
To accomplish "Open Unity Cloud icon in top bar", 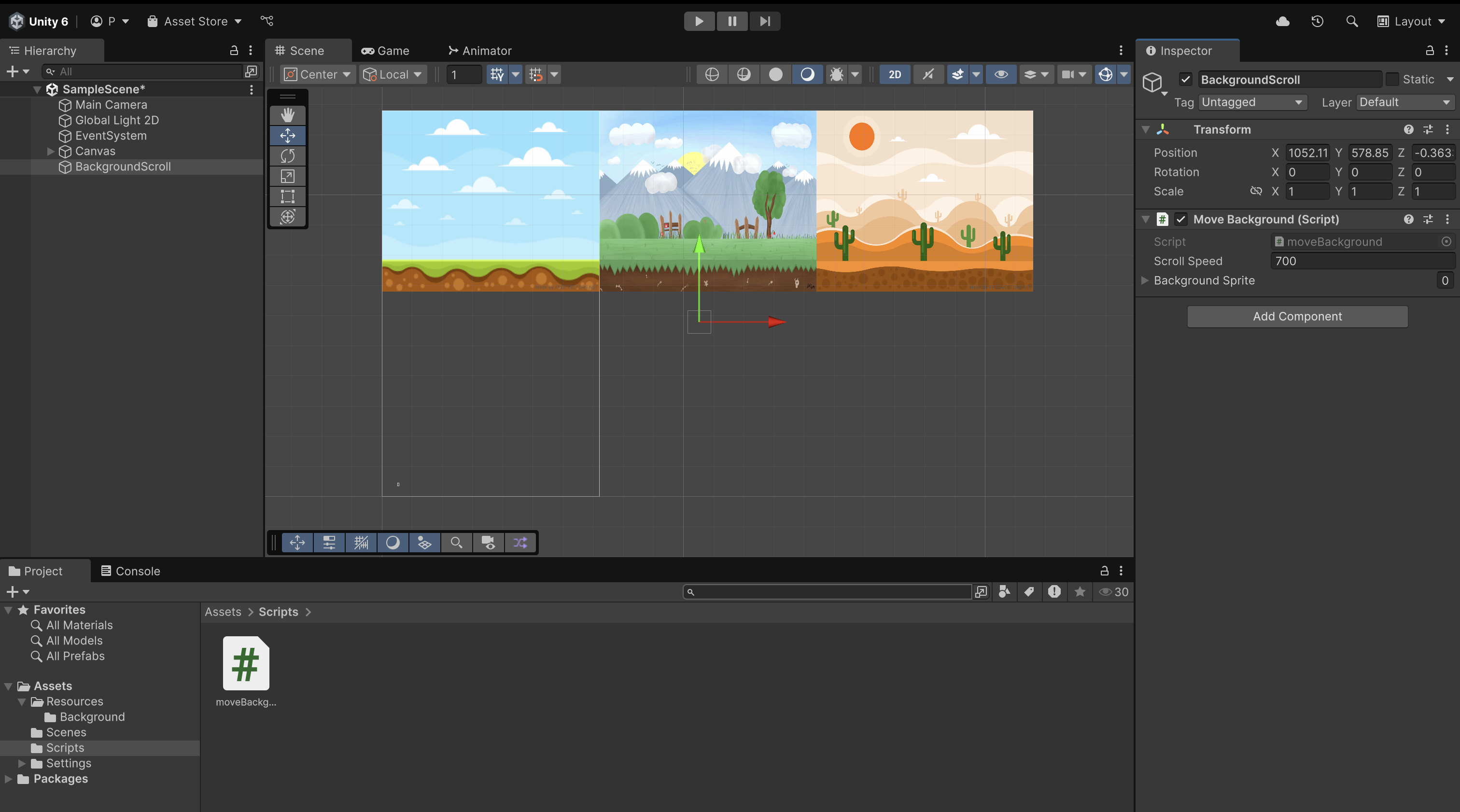I will [1283, 21].
